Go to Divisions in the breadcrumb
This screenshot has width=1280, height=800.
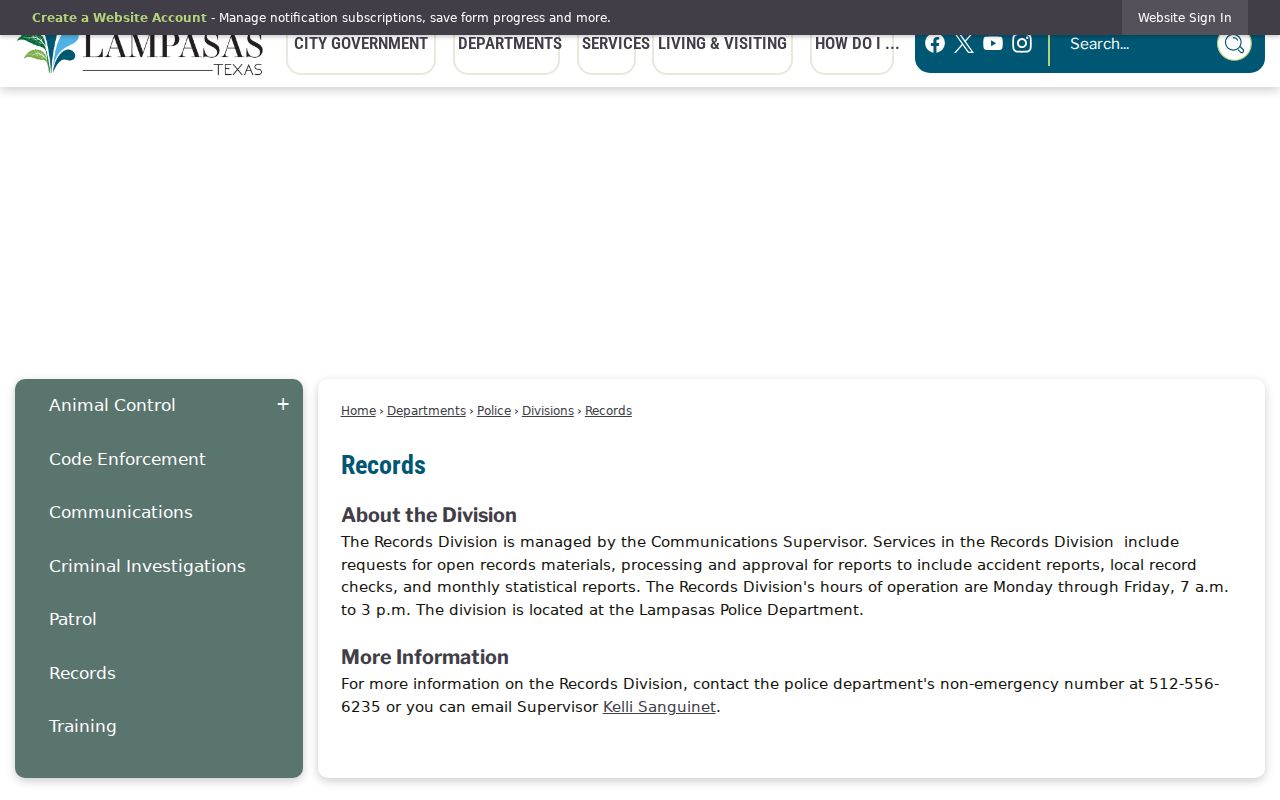548,411
